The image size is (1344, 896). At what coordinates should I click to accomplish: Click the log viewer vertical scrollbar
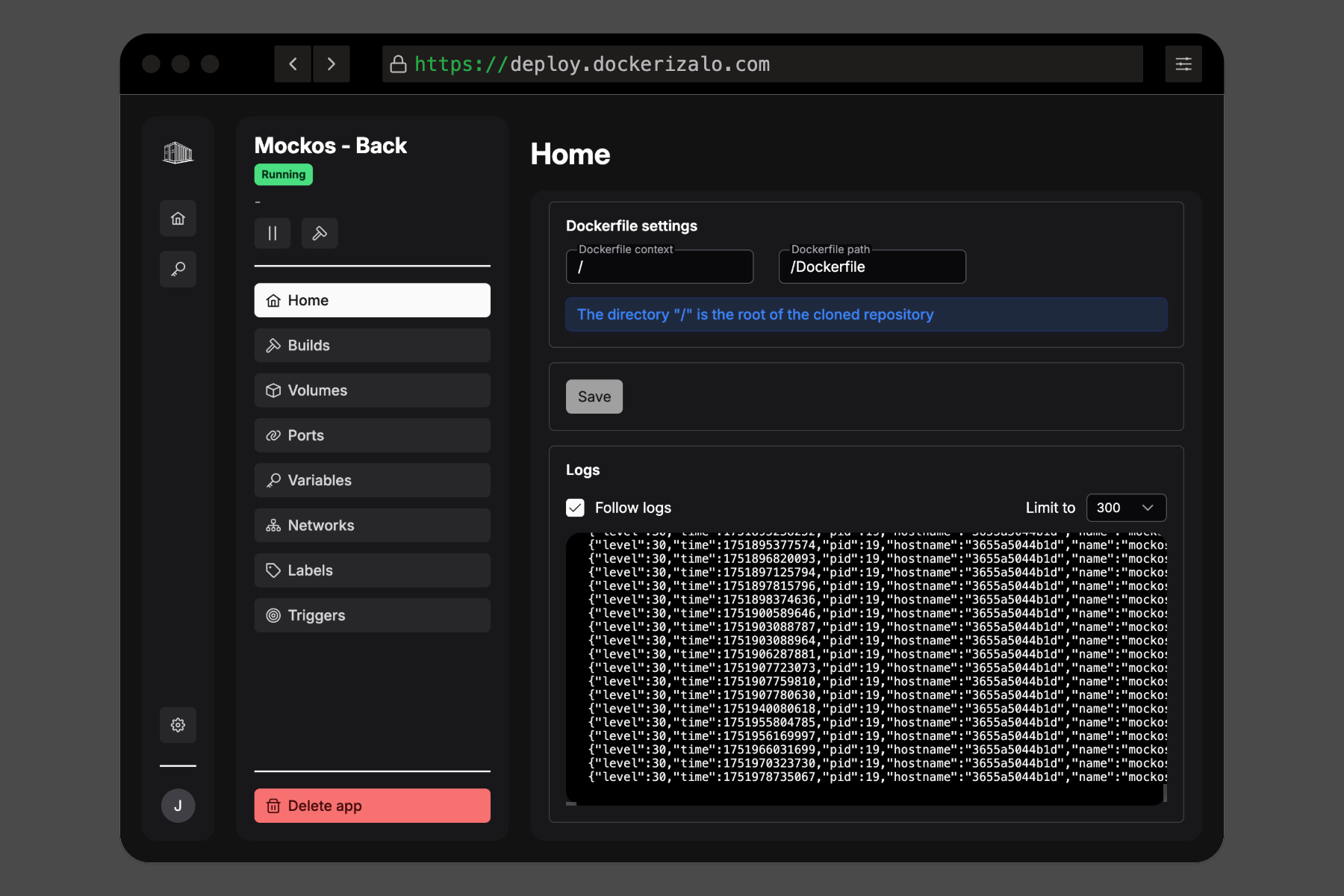click(1165, 793)
